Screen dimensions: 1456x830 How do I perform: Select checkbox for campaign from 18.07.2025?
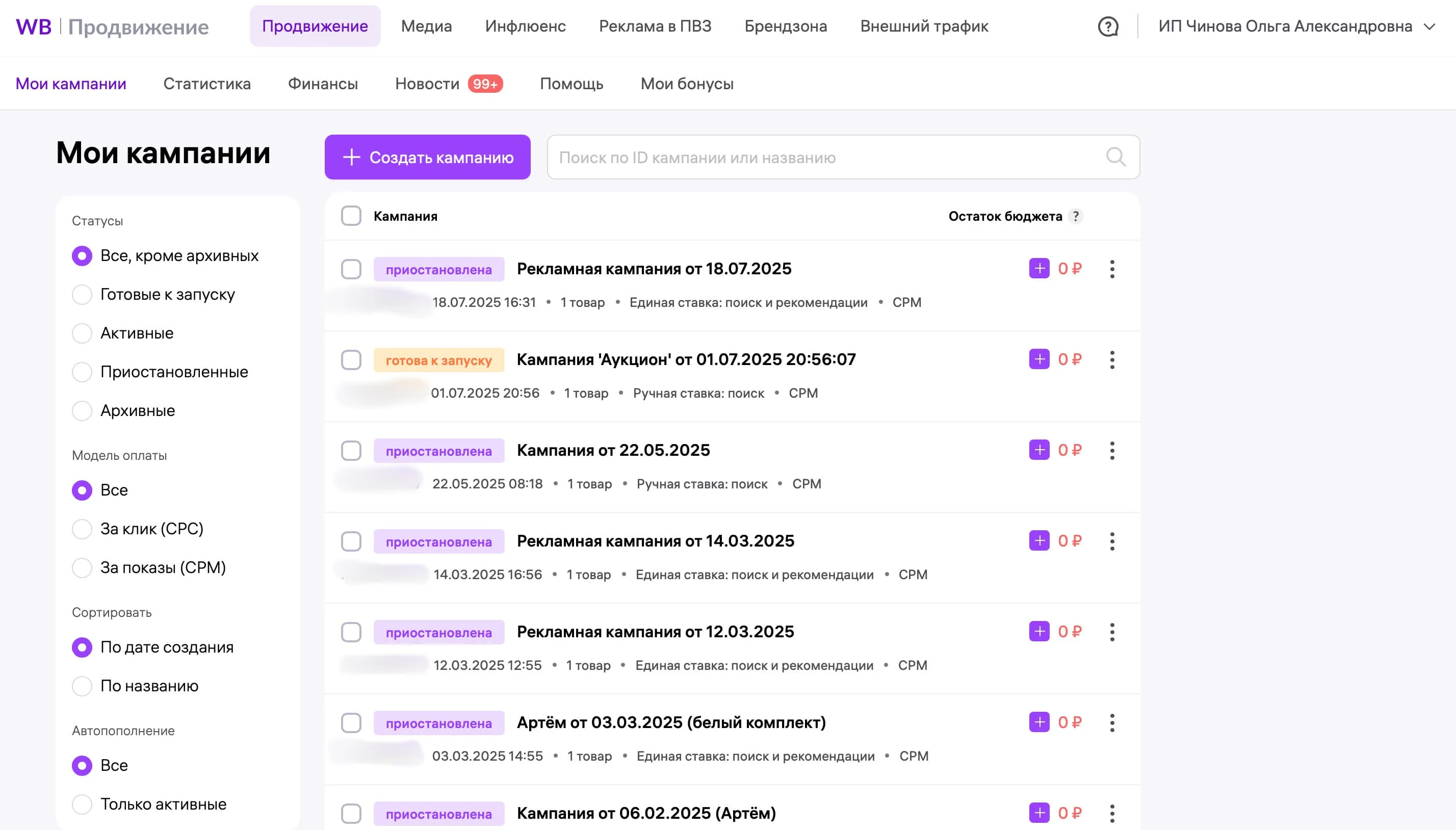click(351, 269)
